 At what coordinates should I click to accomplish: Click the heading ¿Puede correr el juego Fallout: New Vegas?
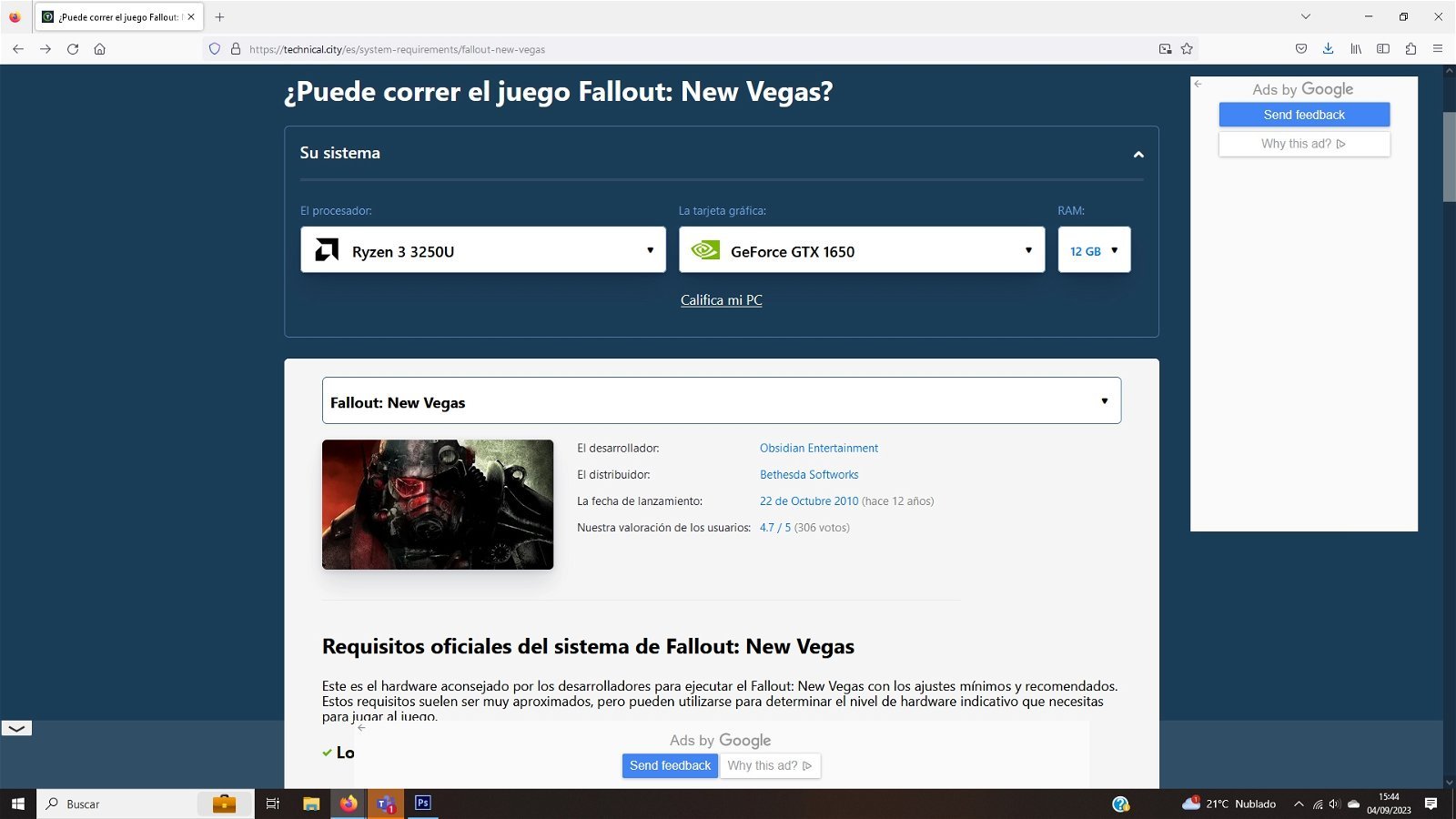click(x=559, y=92)
